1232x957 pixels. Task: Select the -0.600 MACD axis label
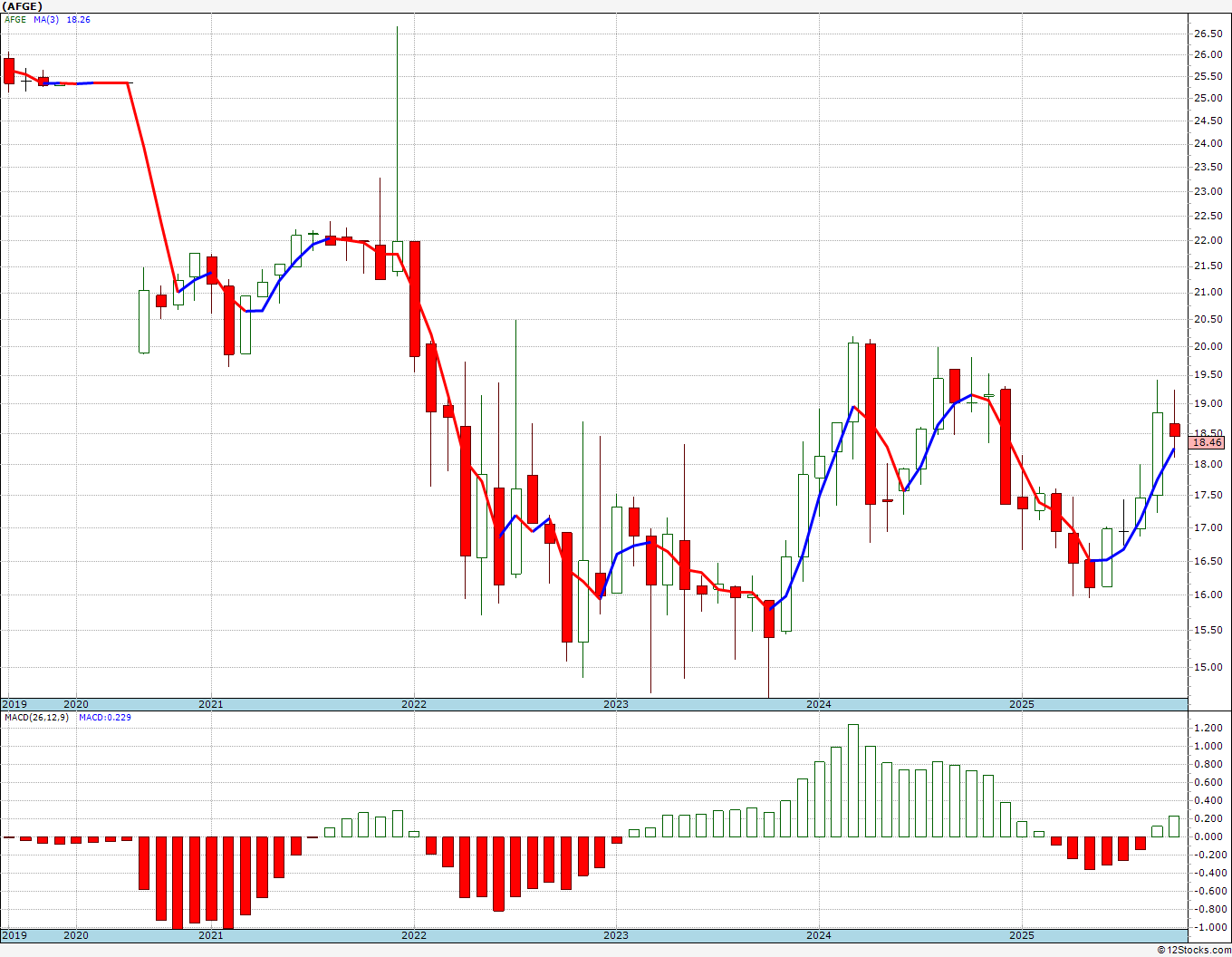(1208, 891)
